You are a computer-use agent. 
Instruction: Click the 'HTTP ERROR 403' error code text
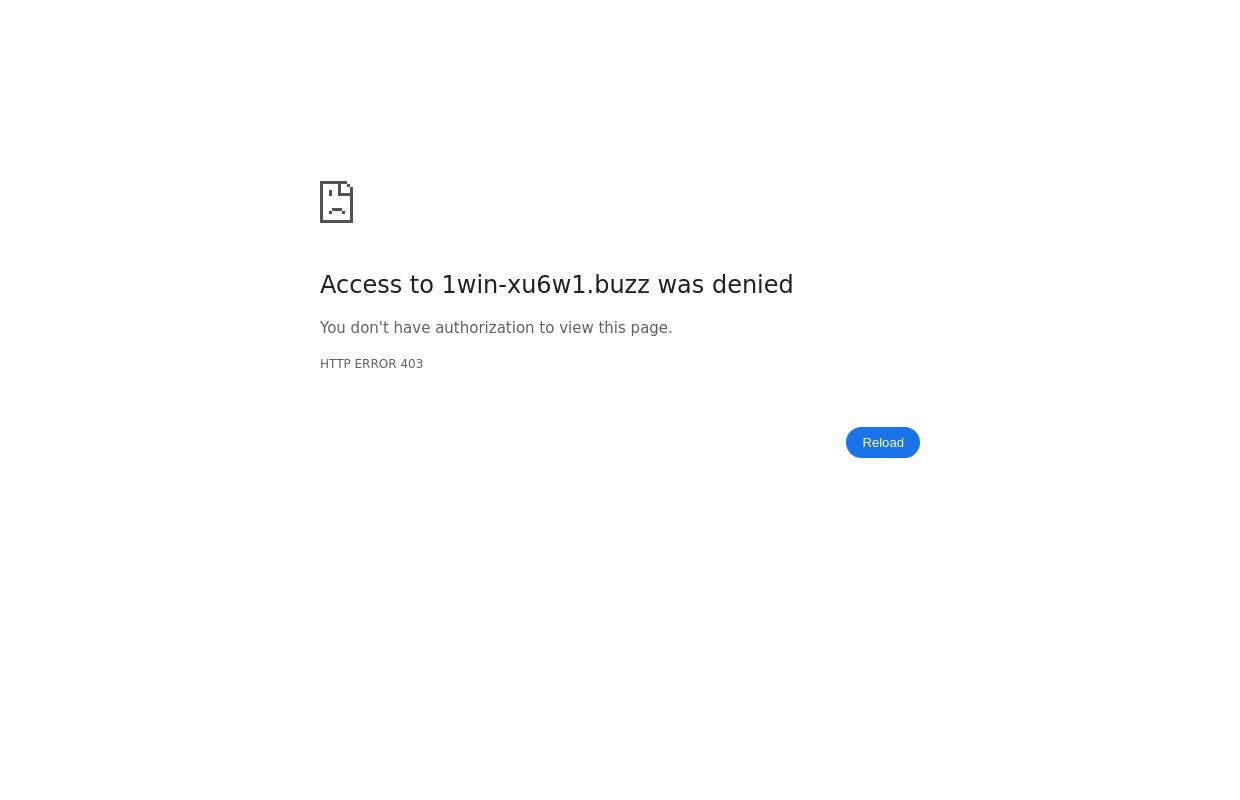371,364
